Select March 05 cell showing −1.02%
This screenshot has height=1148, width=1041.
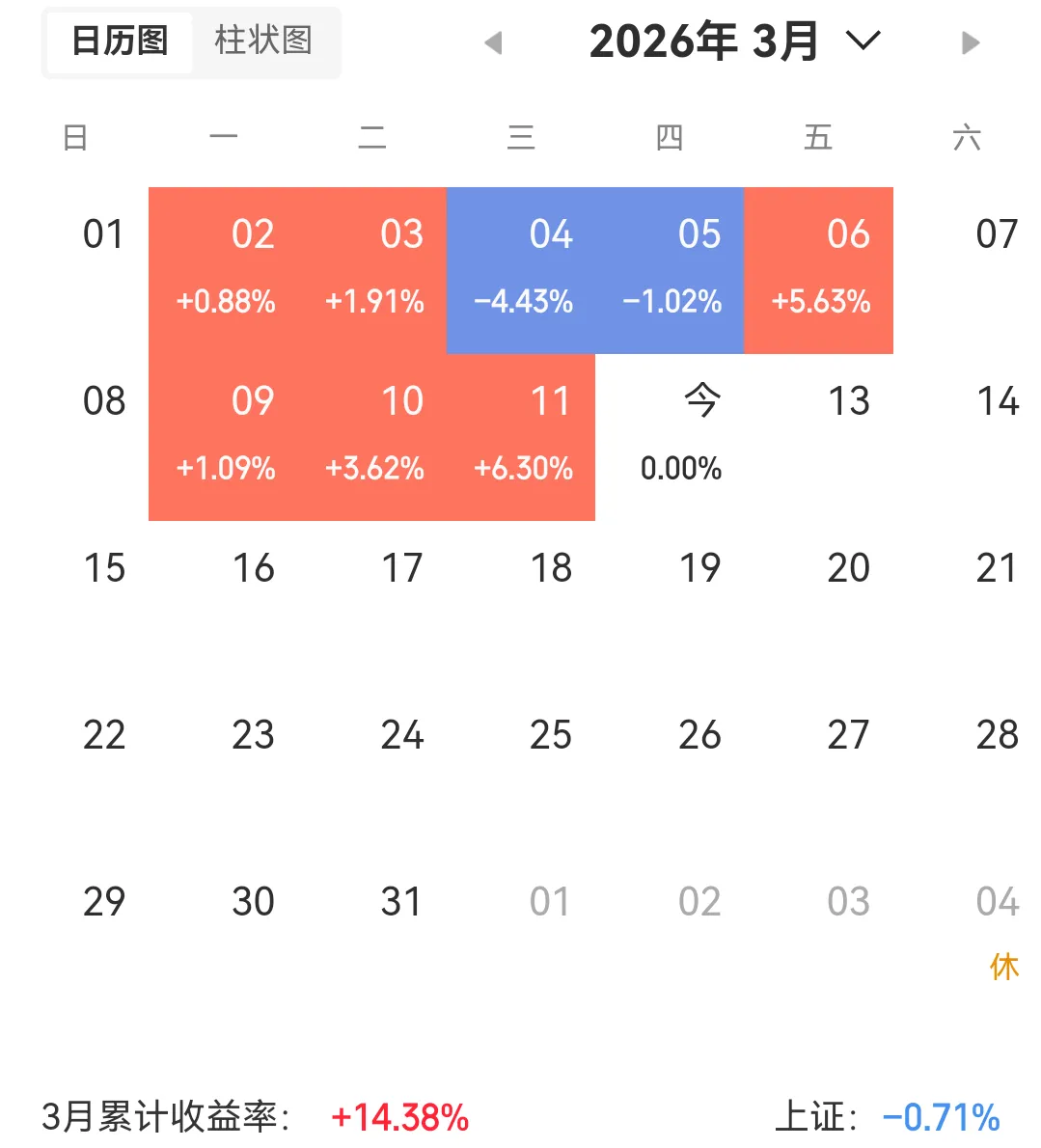coord(670,270)
